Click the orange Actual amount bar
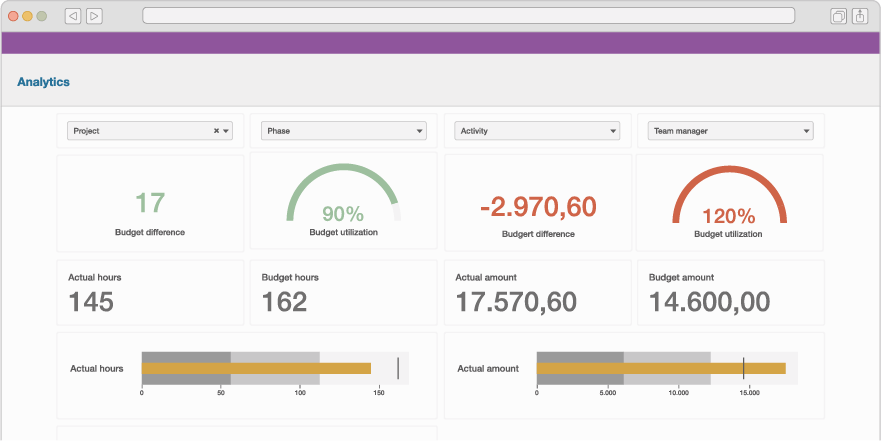The height and width of the screenshot is (441, 881). 660,368
